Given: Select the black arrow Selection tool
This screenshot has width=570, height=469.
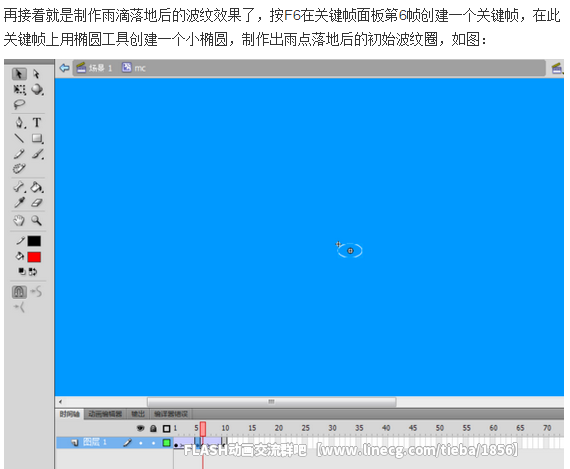Looking at the screenshot, I should coord(19,74).
